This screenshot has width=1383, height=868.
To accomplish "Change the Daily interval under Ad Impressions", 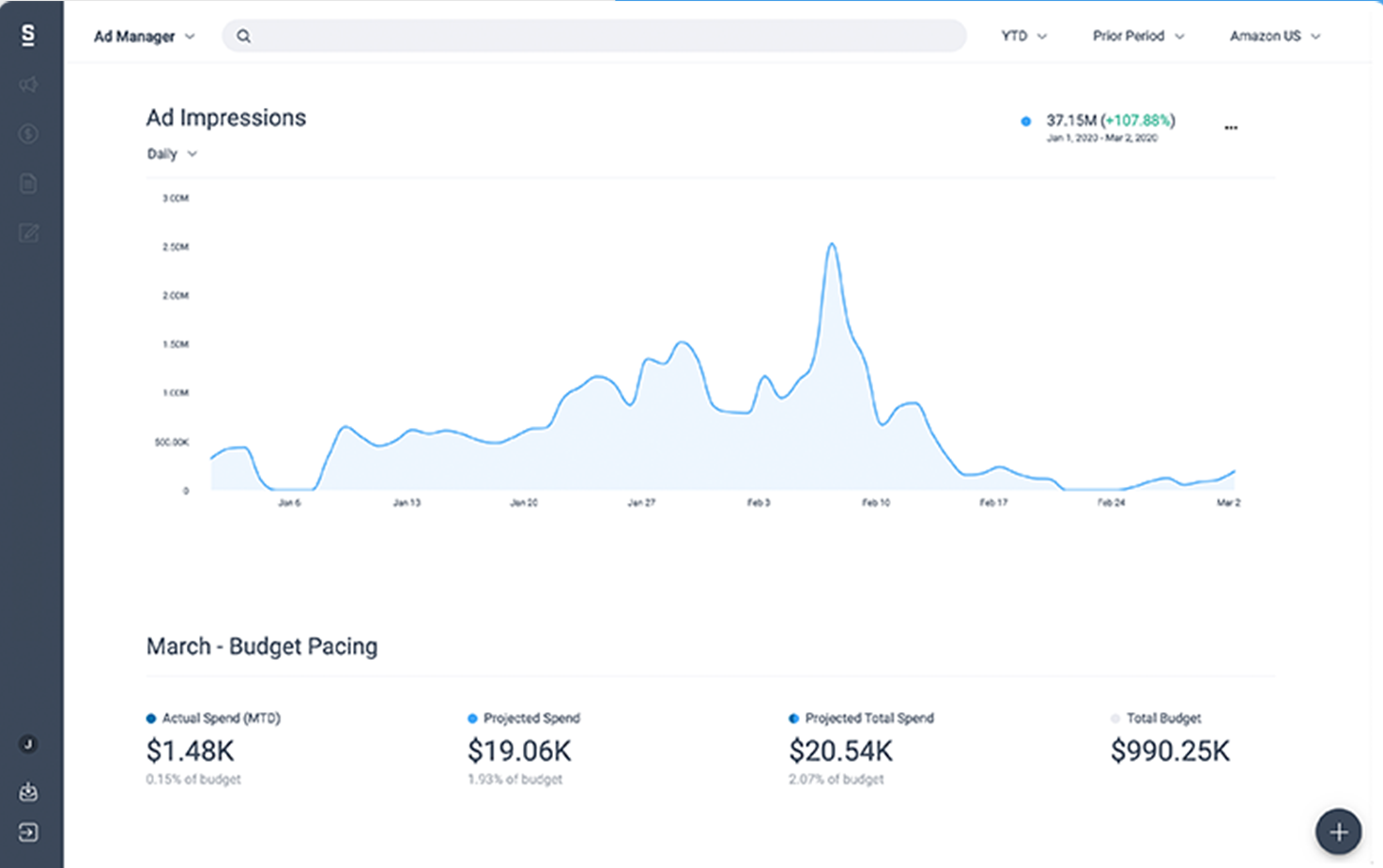I will pyautogui.click(x=172, y=154).
